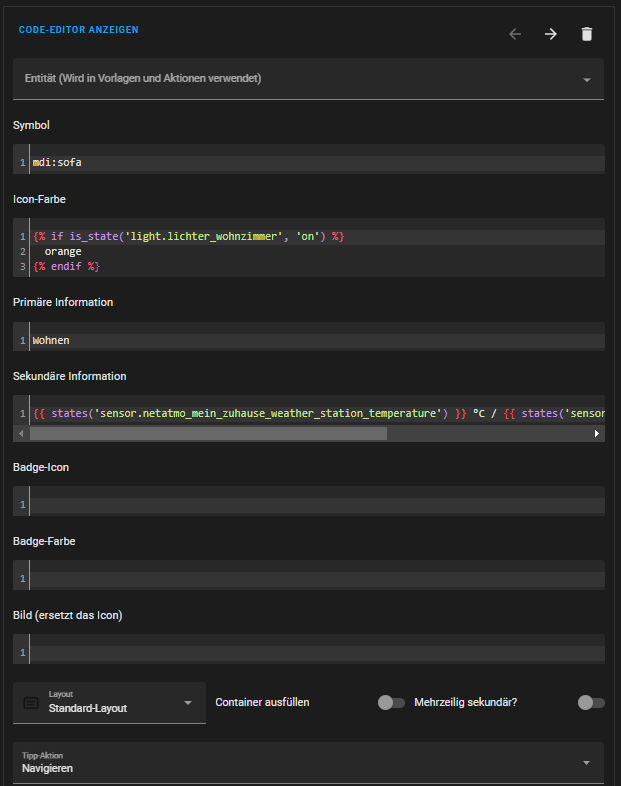The image size is (621, 786).
Task: Click the Badge-Icon label
Action: click(41, 467)
